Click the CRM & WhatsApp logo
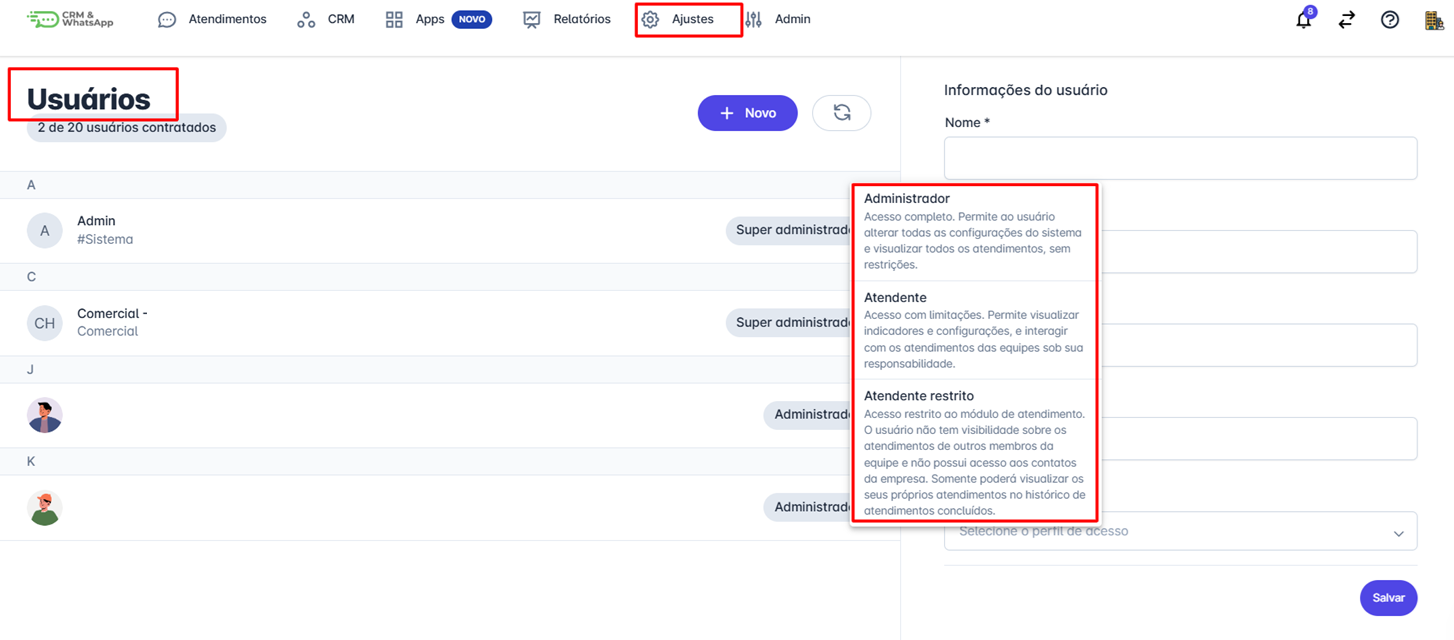Screen dimensions: 1454x640 click(x=70, y=19)
